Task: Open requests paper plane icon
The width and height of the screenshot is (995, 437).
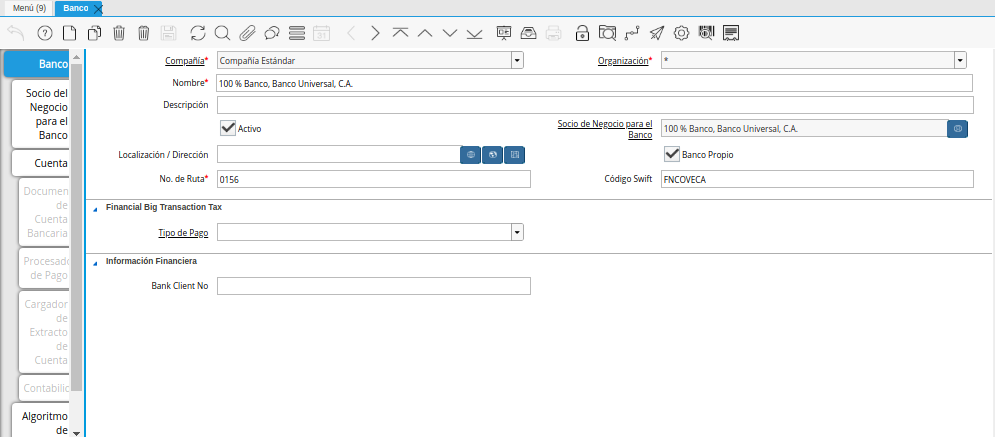Action: (657, 33)
